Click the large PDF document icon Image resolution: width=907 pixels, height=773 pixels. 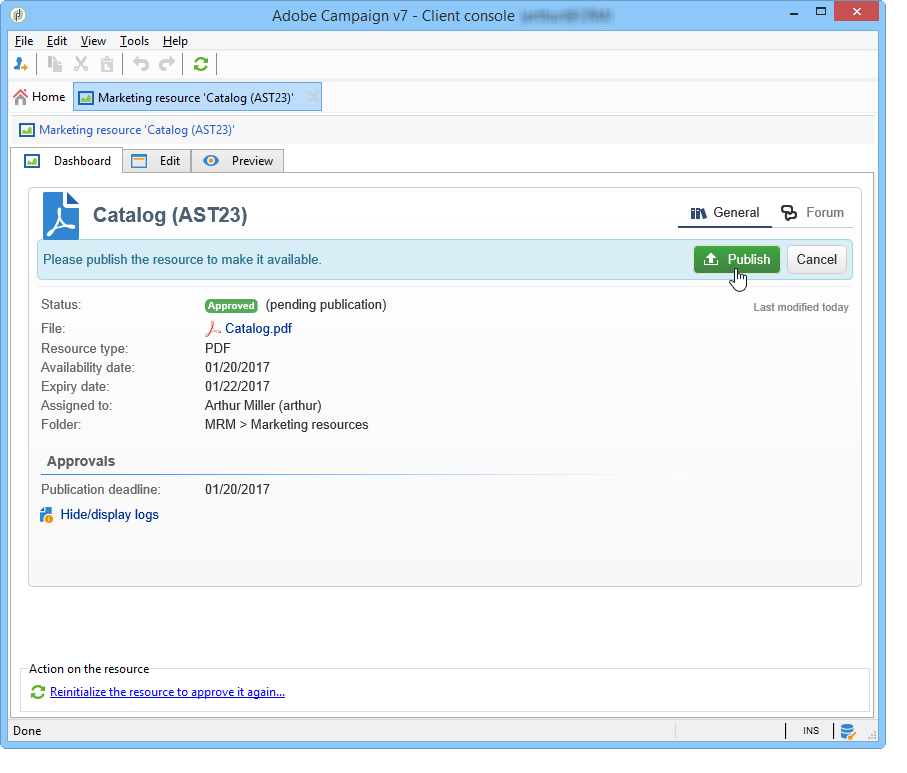tap(61, 215)
